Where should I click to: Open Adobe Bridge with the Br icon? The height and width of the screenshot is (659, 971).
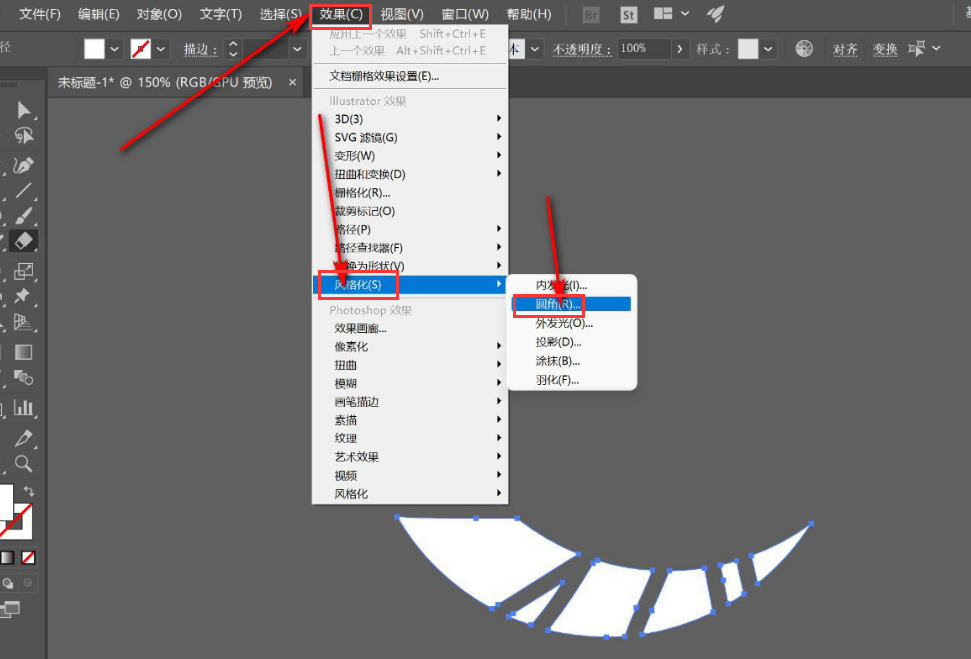(x=590, y=15)
